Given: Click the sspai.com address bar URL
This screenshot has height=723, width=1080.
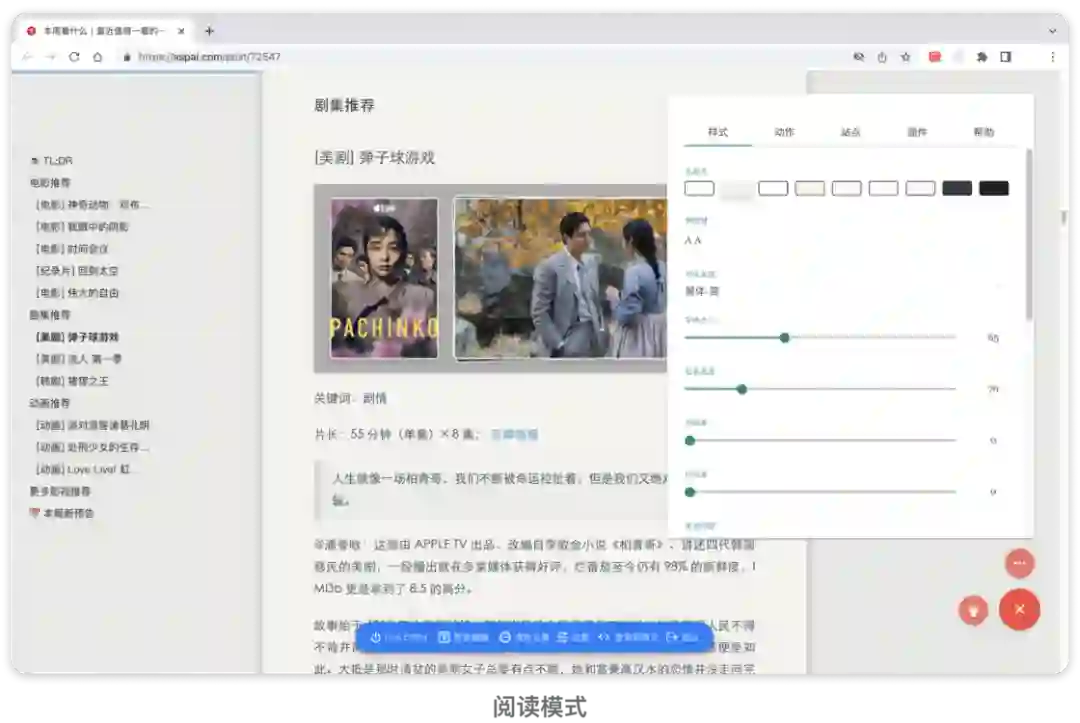Looking at the screenshot, I should coord(209,57).
